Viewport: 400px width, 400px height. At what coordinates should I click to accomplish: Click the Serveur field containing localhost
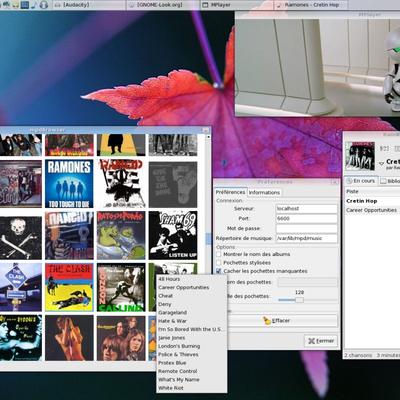click(307, 209)
